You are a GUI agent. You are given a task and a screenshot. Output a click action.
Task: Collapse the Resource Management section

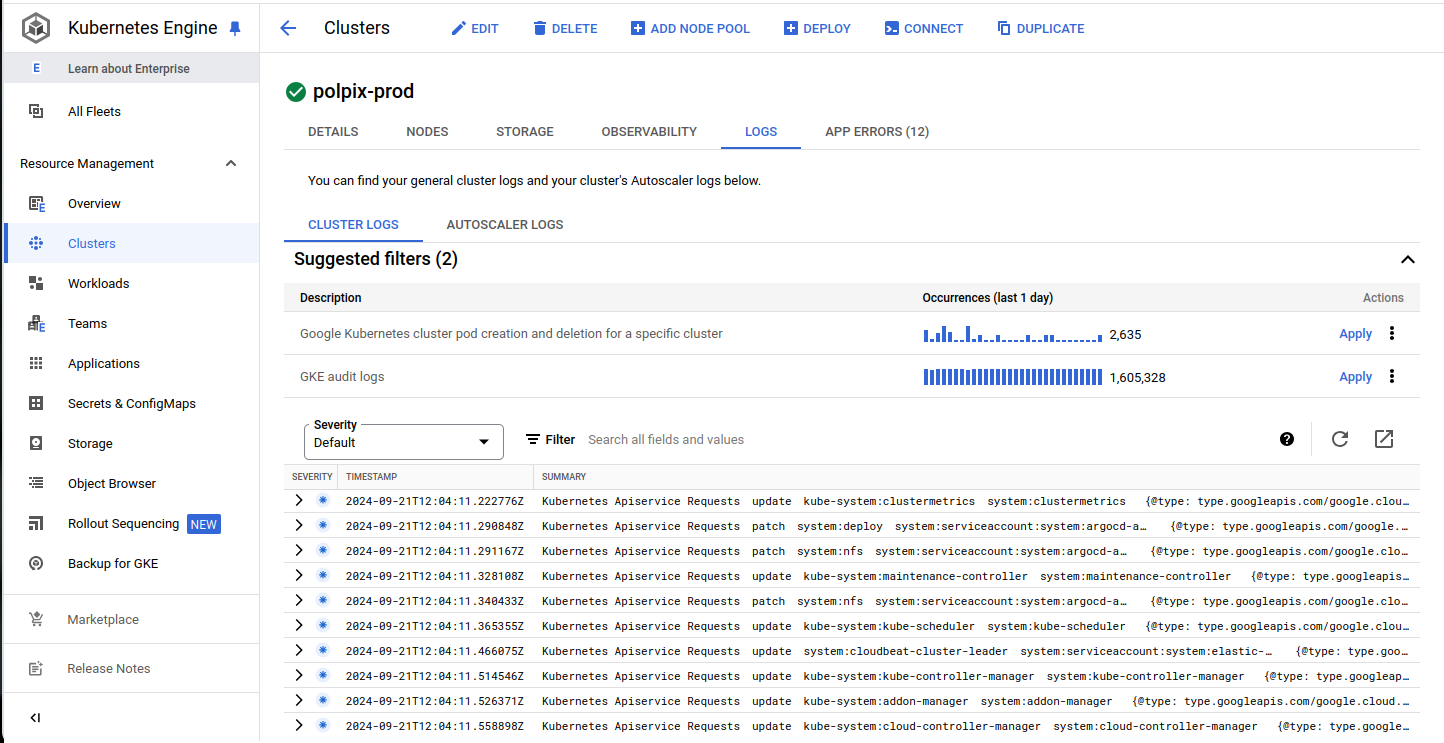[x=231, y=163]
